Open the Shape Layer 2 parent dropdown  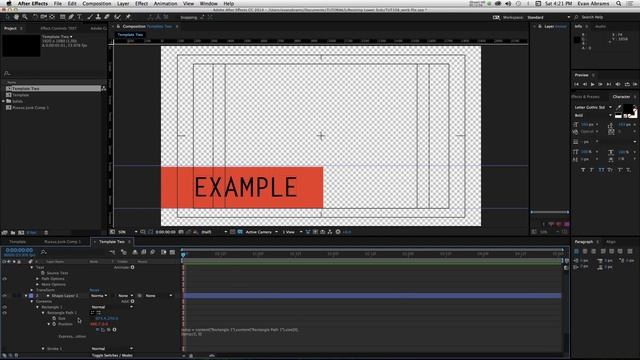tap(158, 296)
